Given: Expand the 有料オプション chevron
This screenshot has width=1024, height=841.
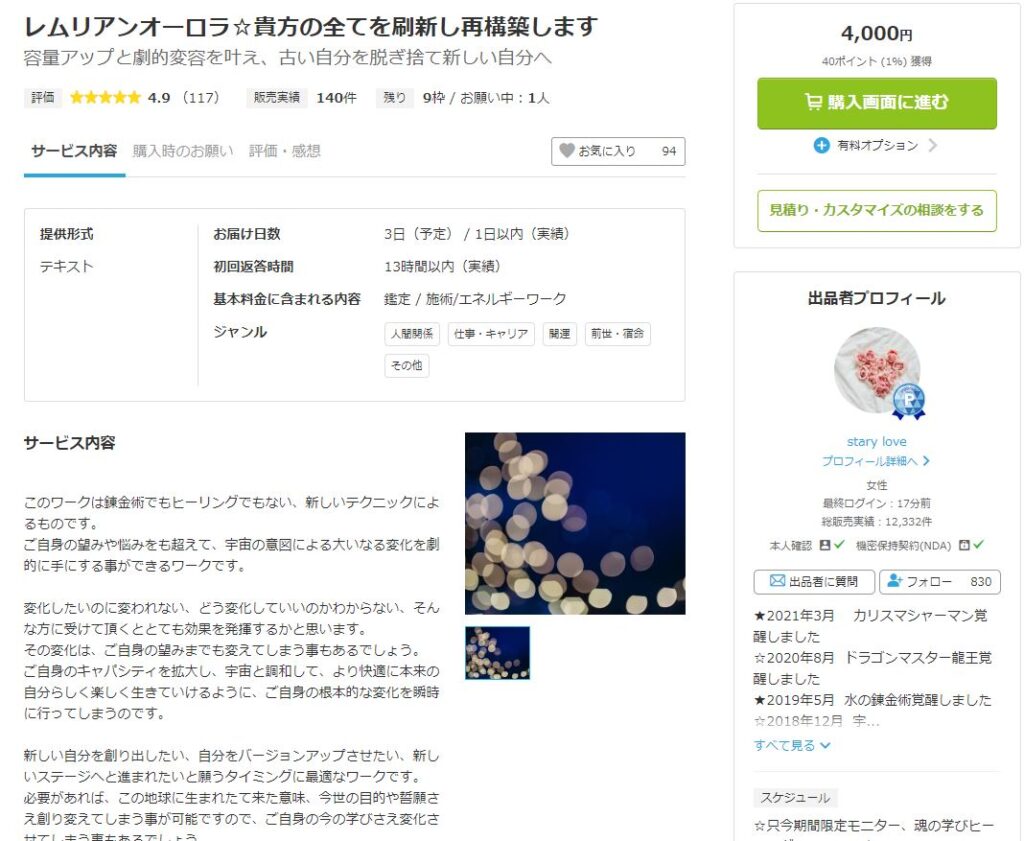Looking at the screenshot, I should pos(933,145).
